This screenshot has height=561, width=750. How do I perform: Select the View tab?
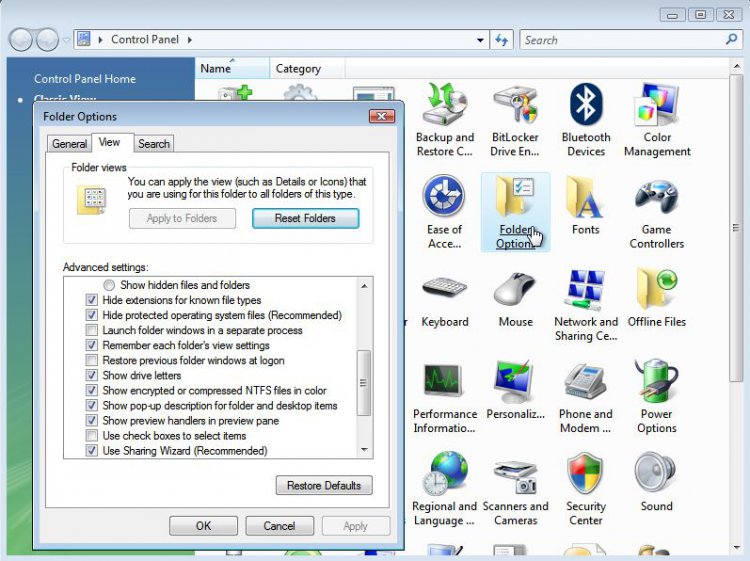pos(110,142)
